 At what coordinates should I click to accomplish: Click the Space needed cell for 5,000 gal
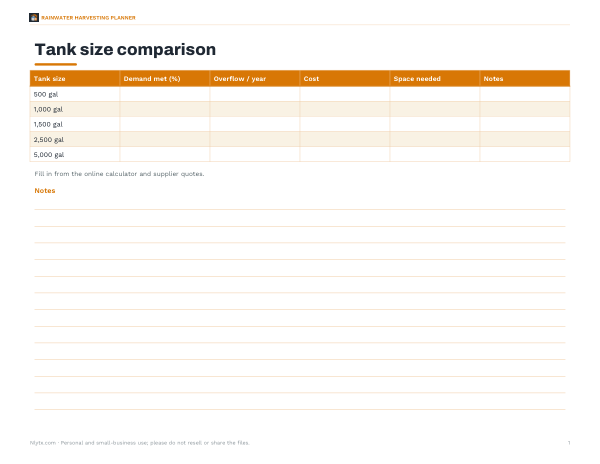point(435,154)
